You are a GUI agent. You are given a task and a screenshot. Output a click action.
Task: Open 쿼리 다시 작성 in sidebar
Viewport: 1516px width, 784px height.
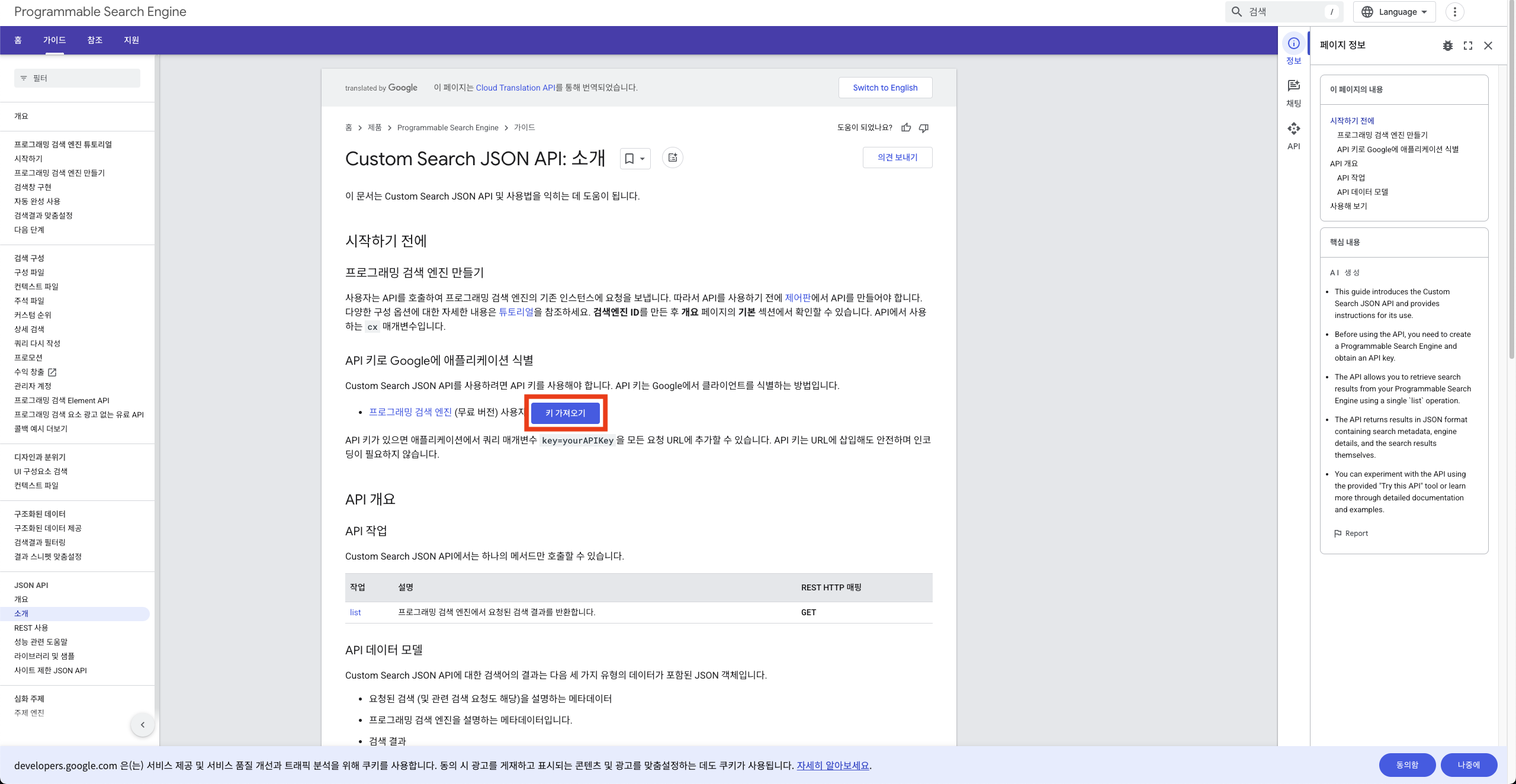pos(37,343)
